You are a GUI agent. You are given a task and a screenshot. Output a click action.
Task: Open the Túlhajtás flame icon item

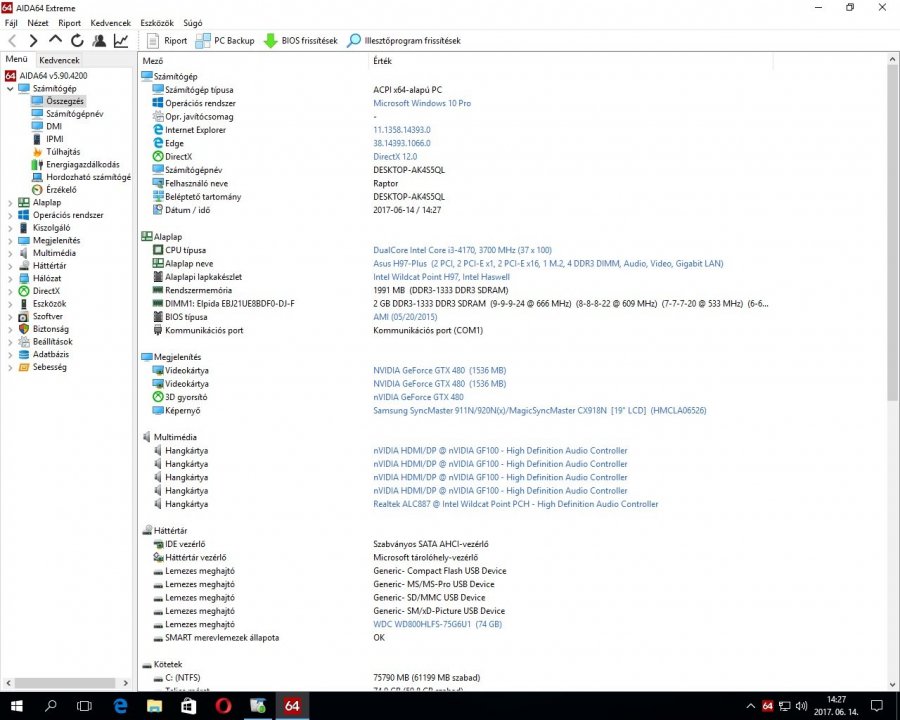(x=37, y=152)
